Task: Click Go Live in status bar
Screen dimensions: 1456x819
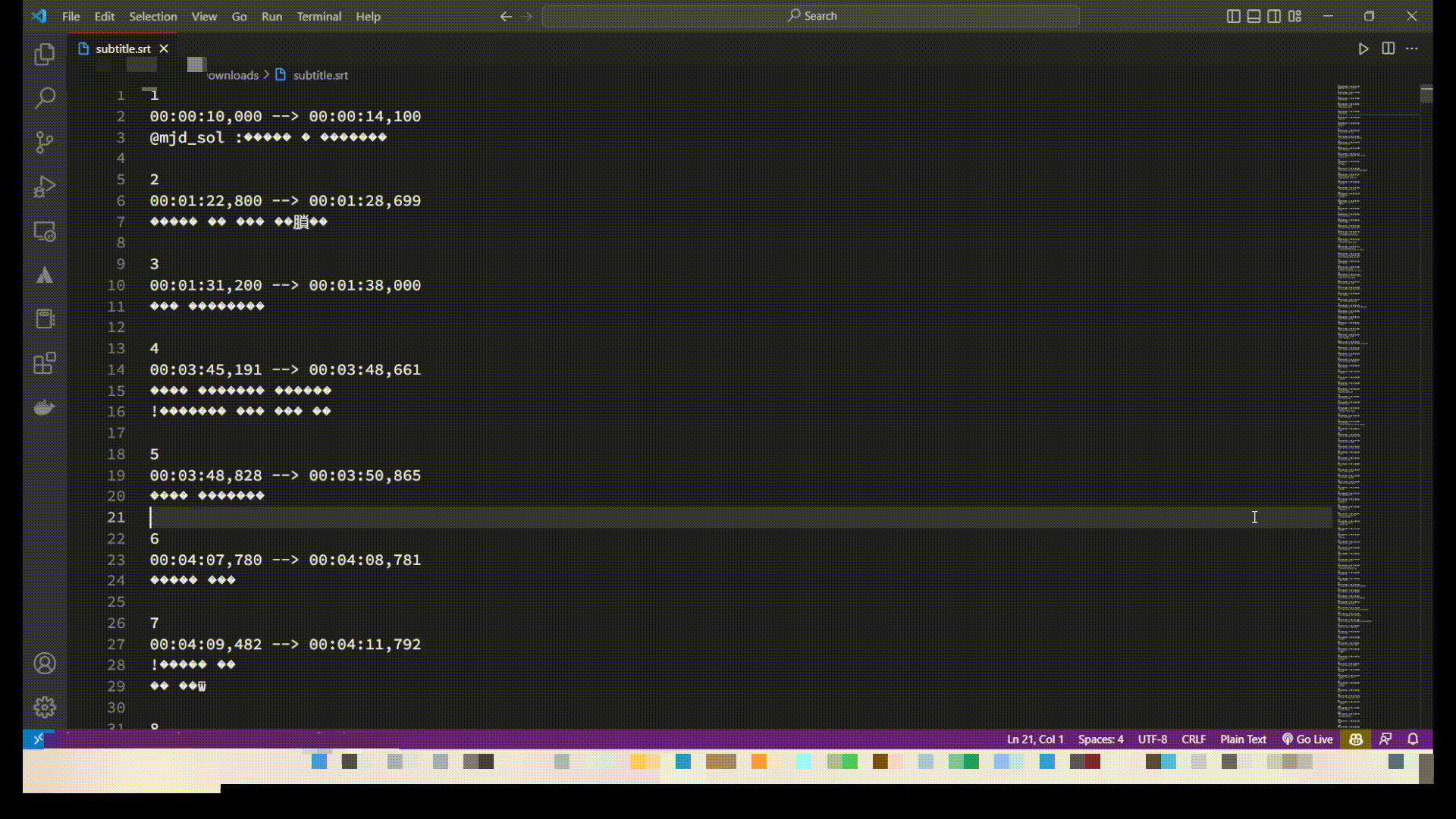Action: click(x=1307, y=739)
